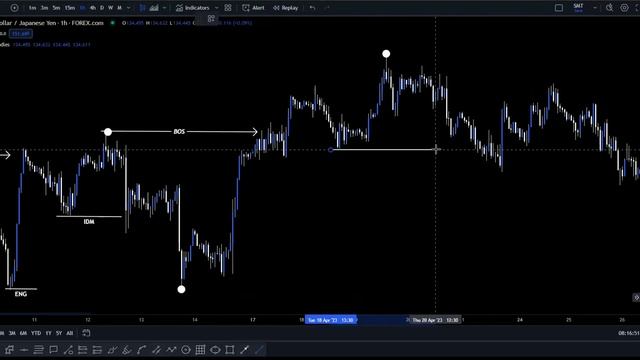Open the quick search icon
640x360 pixels.
pos(609,8)
